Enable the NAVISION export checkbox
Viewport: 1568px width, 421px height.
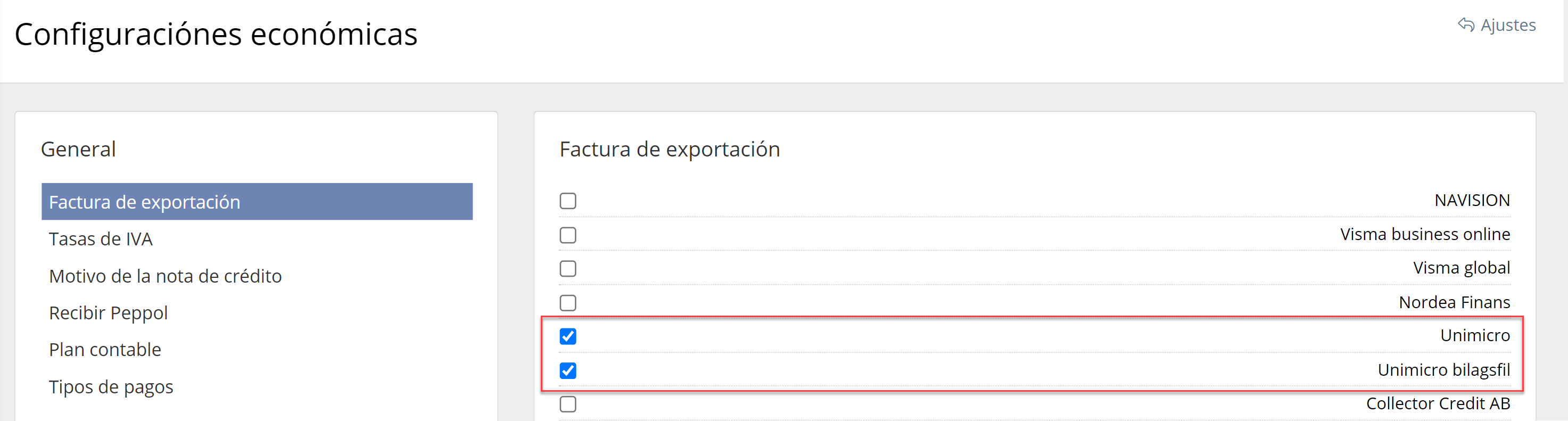[x=568, y=201]
